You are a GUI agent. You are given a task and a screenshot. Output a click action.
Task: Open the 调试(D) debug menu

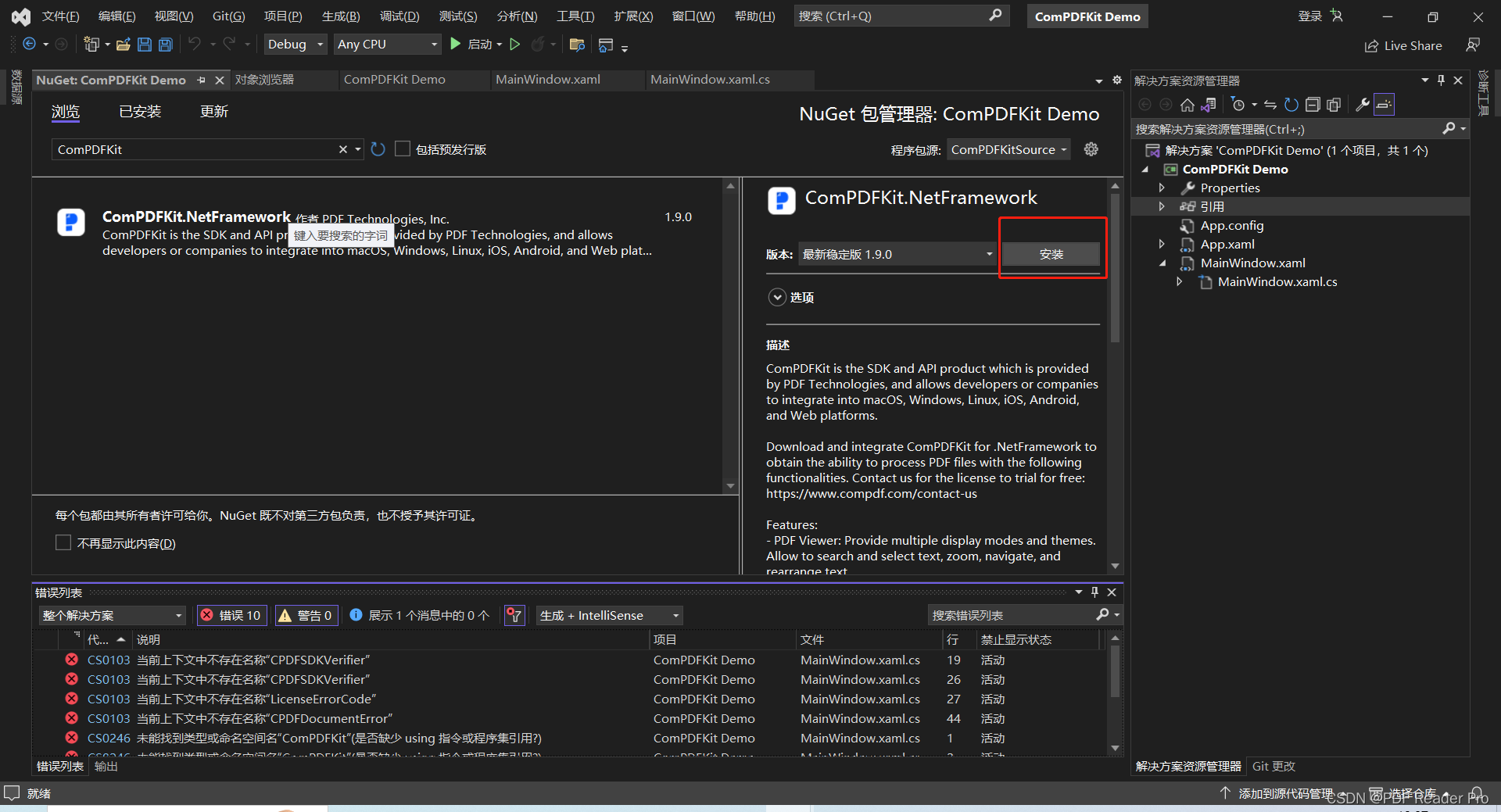click(x=399, y=16)
